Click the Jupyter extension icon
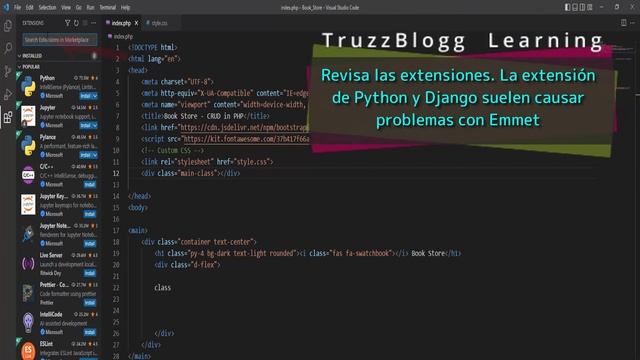 click(28, 116)
